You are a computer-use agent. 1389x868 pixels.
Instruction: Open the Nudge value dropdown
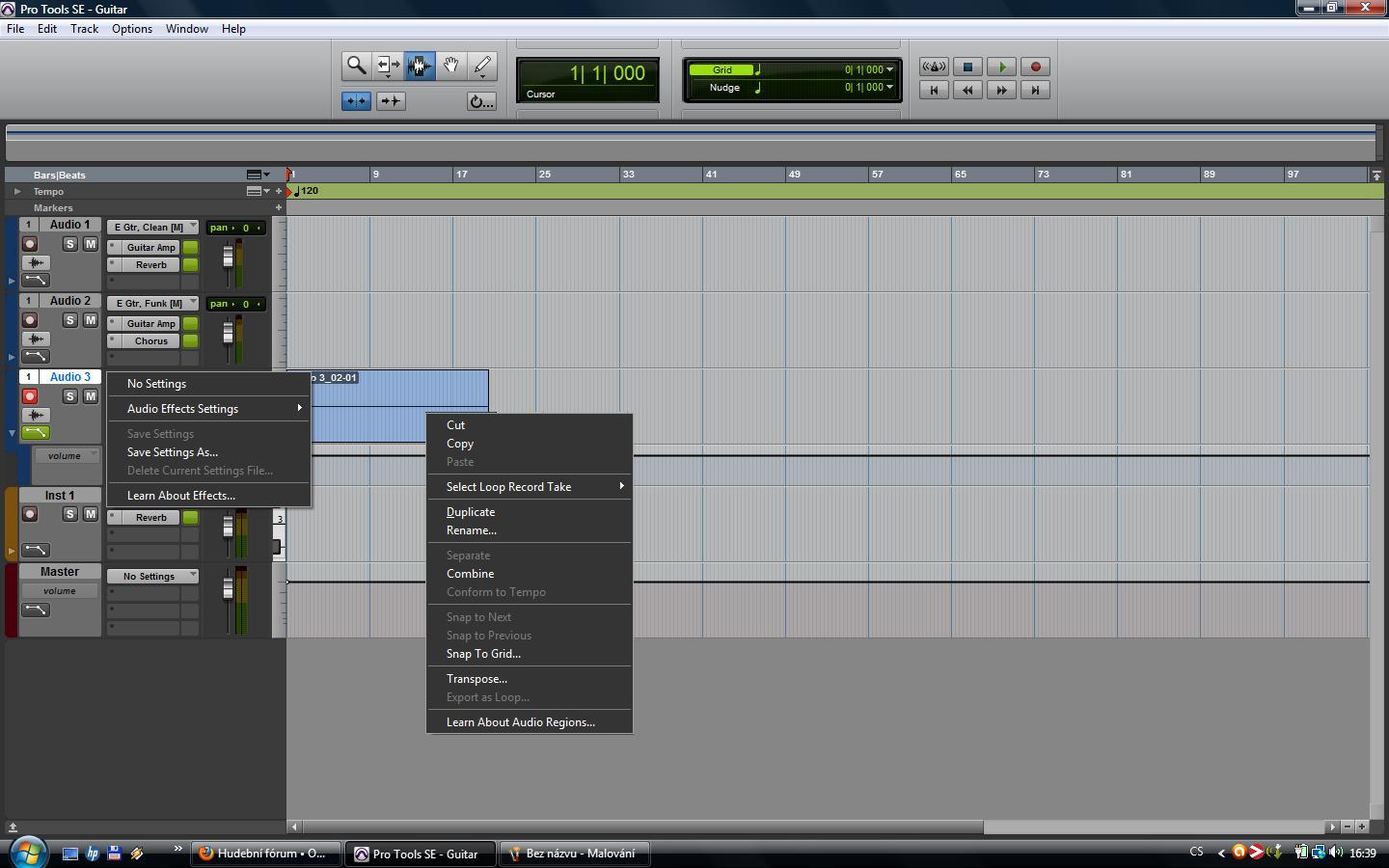point(889,87)
